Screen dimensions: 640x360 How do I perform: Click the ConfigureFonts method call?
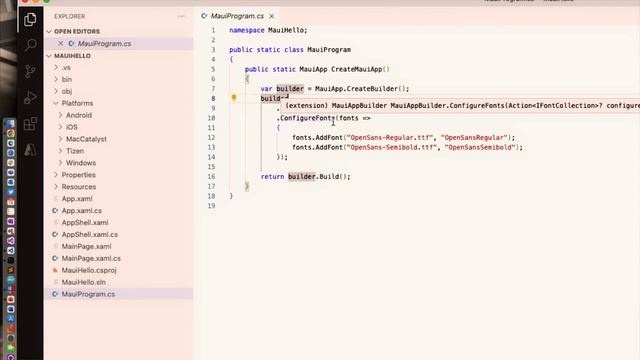pyautogui.click(x=307, y=118)
